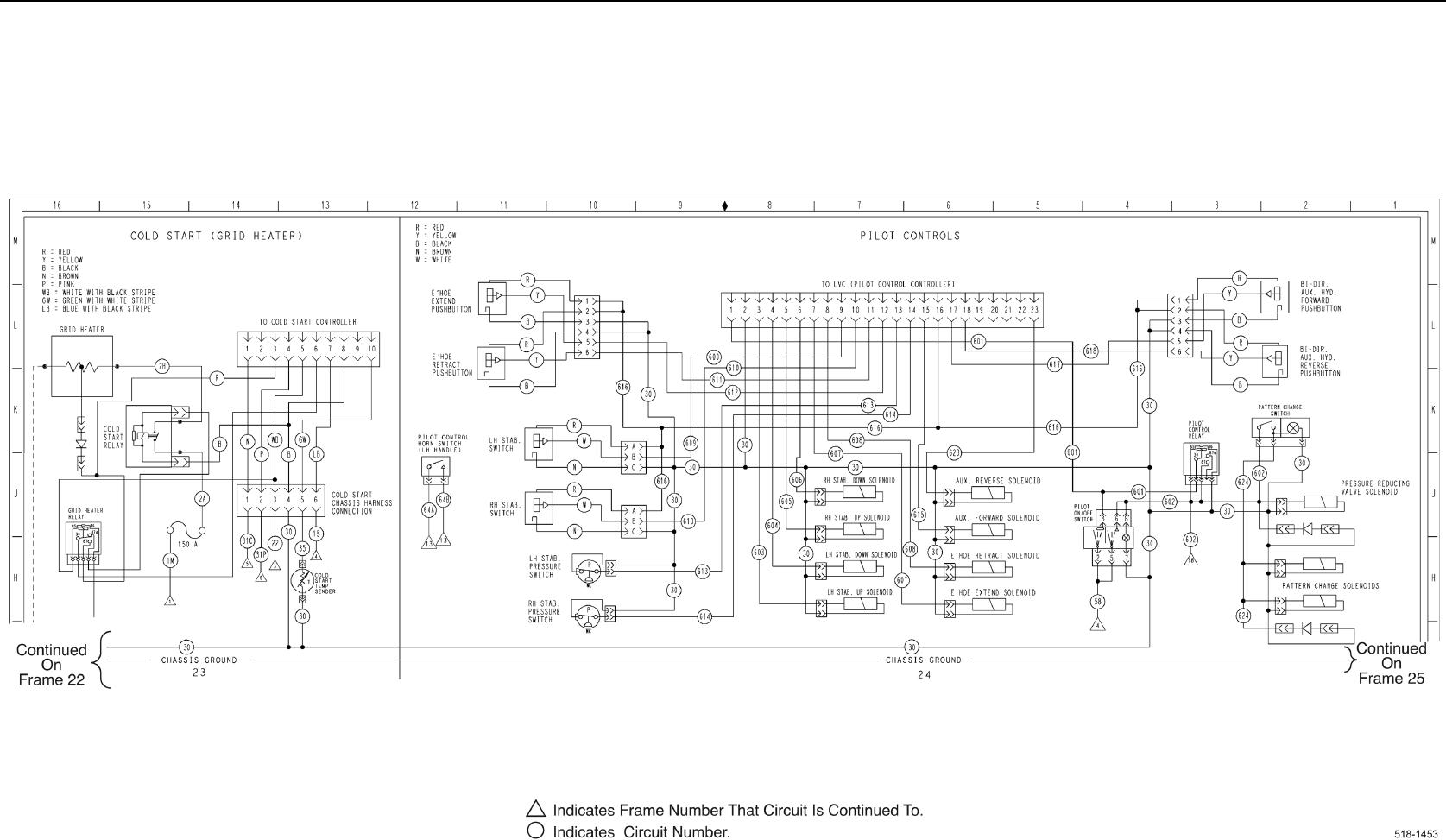1446x840 pixels.
Task: Select the diamond marker on the top ruler
Action: coord(724,205)
